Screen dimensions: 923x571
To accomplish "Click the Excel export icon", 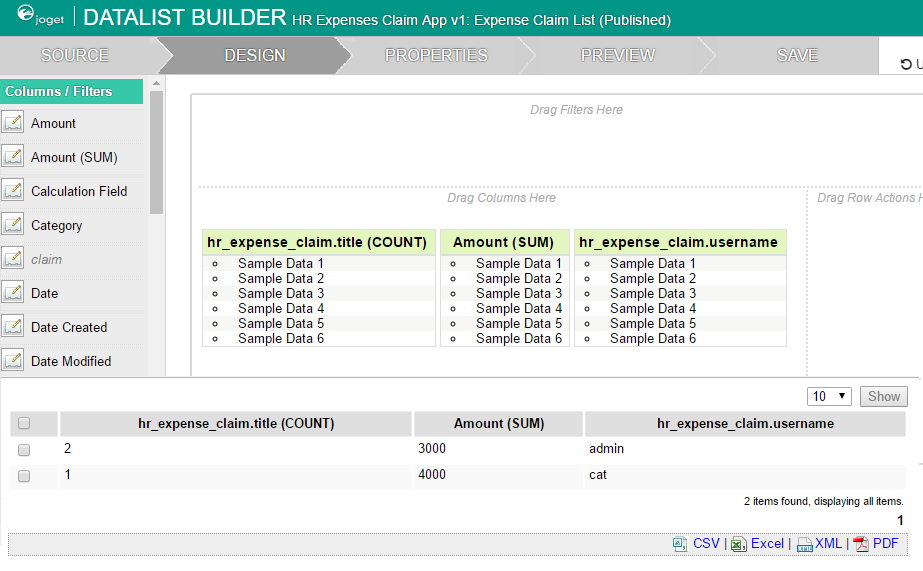I will click(x=738, y=544).
